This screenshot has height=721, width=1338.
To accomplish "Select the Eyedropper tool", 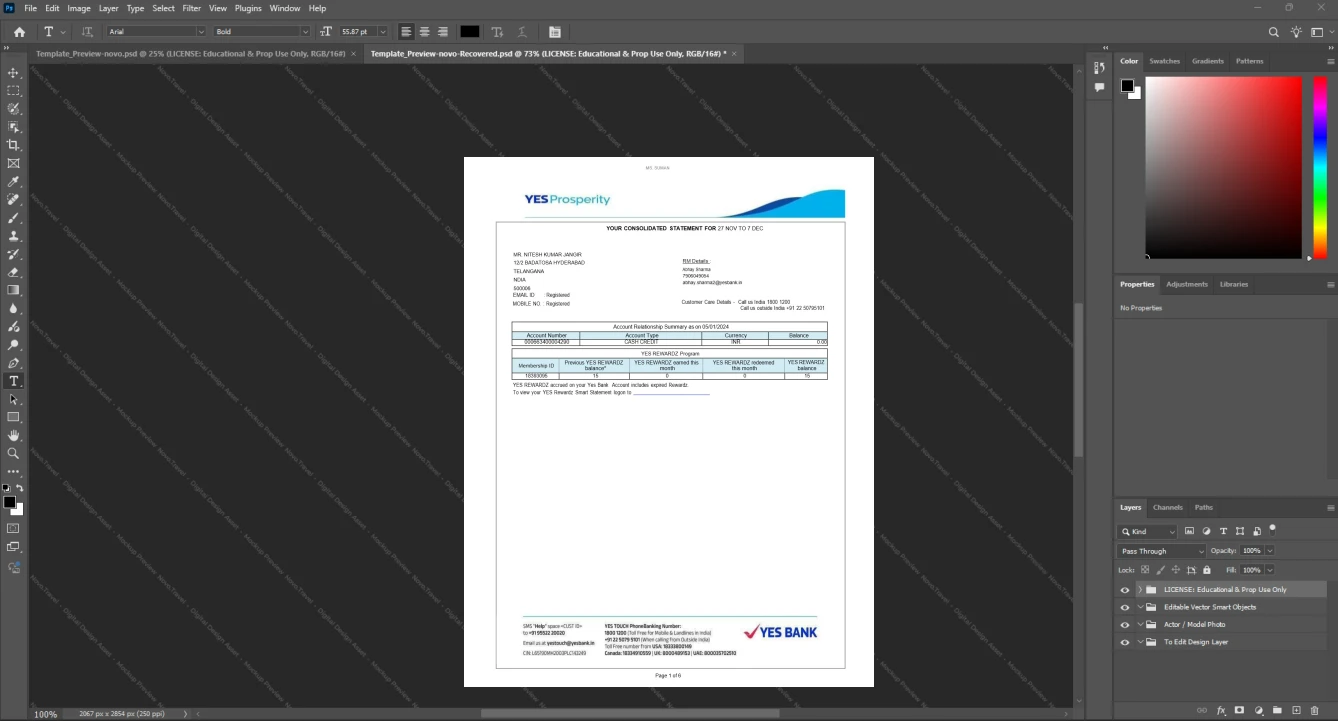I will [14, 182].
